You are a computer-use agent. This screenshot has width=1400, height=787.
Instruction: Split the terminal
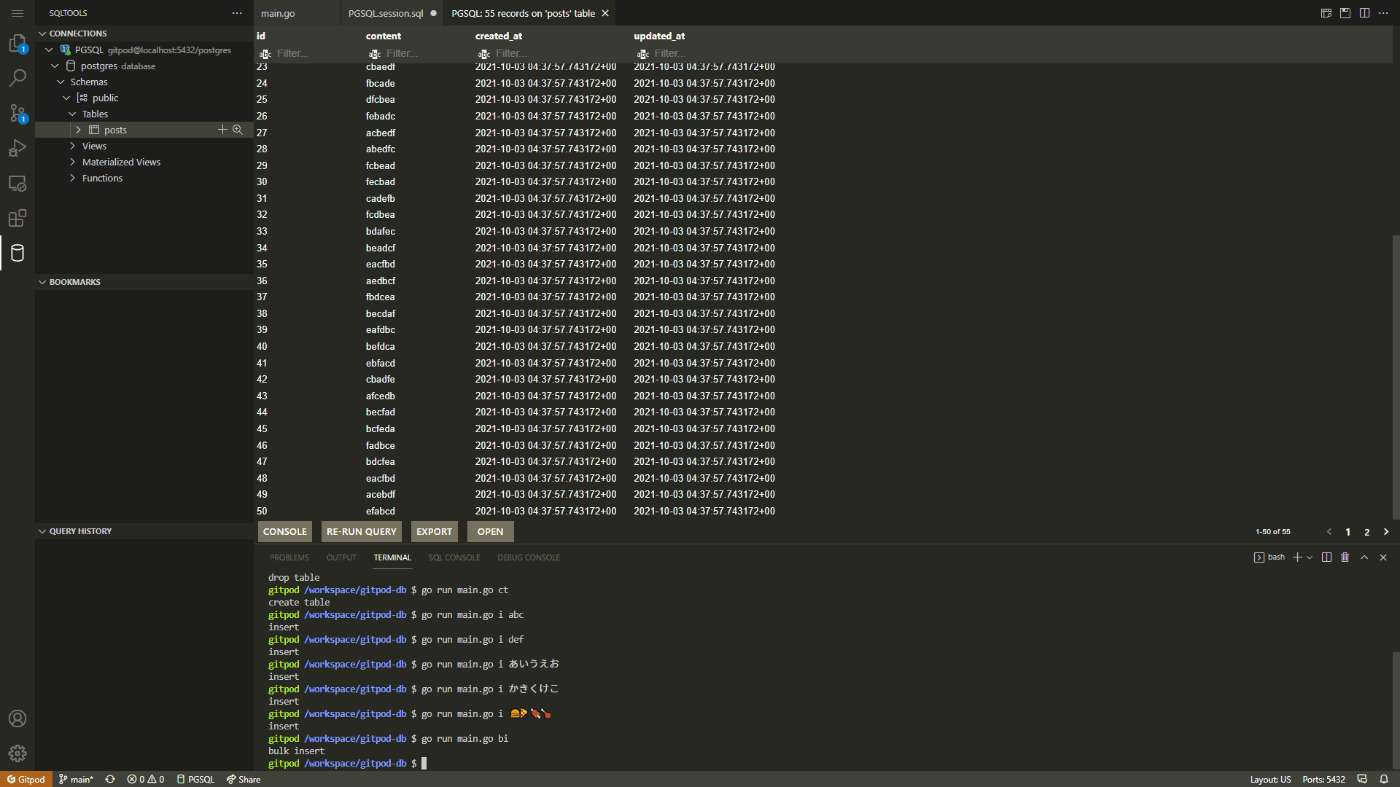(x=1327, y=557)
